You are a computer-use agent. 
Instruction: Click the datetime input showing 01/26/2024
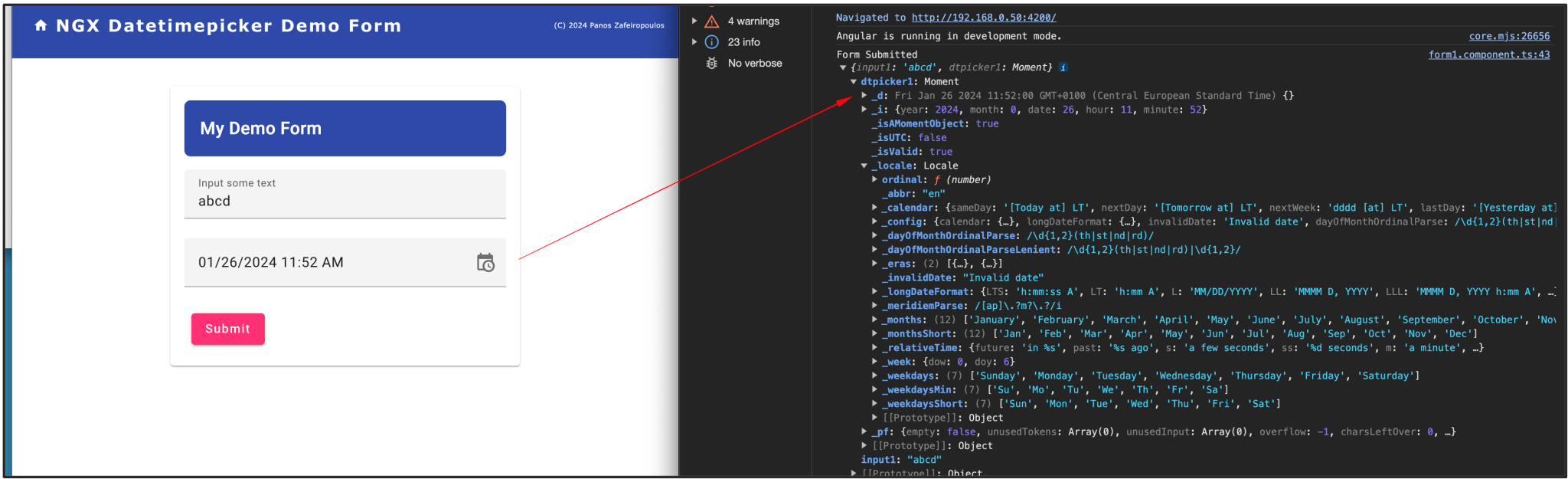(x=329, y=262)
